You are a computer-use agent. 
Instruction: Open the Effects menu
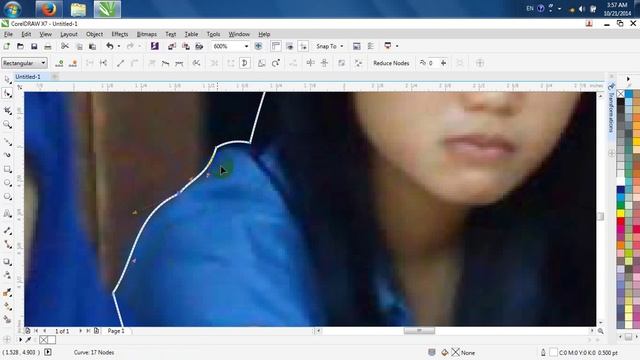120,34
